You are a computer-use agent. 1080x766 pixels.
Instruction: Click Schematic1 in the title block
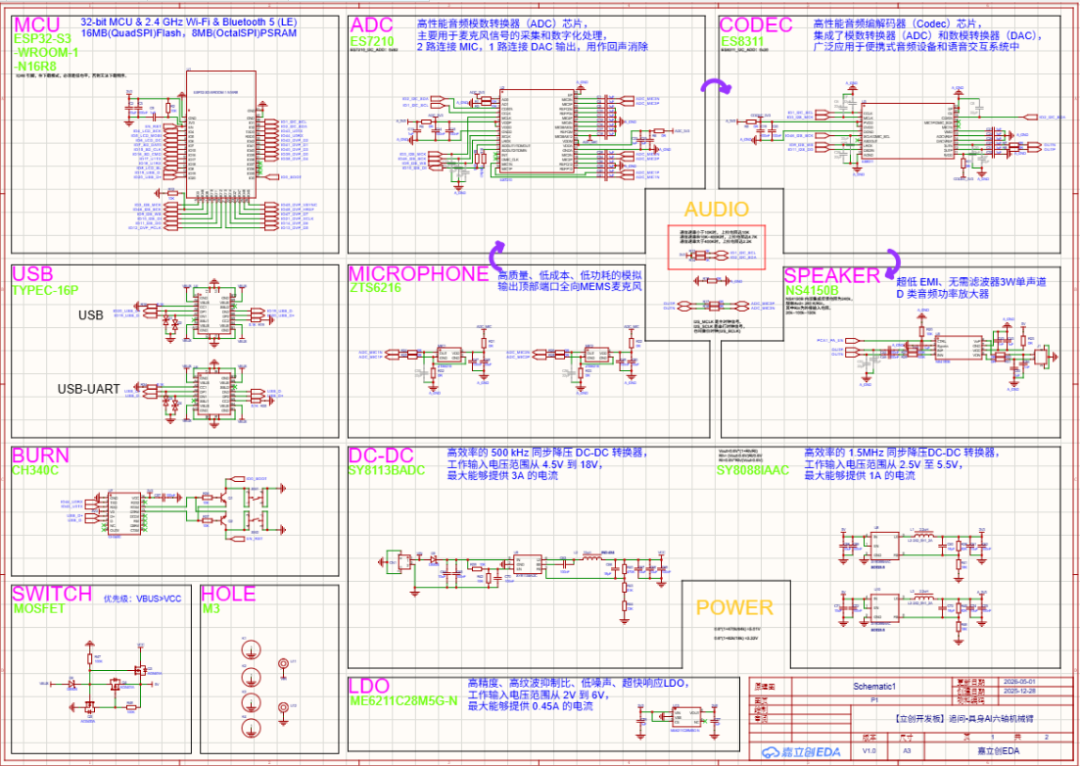(874, 687)
